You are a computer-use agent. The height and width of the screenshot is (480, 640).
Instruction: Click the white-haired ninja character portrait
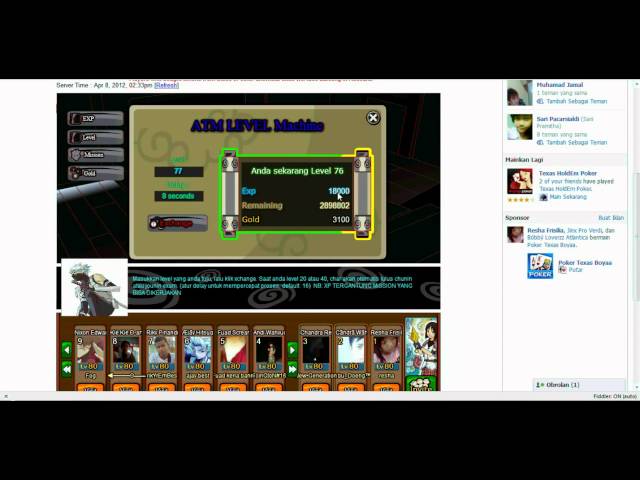tap(94, 287)
